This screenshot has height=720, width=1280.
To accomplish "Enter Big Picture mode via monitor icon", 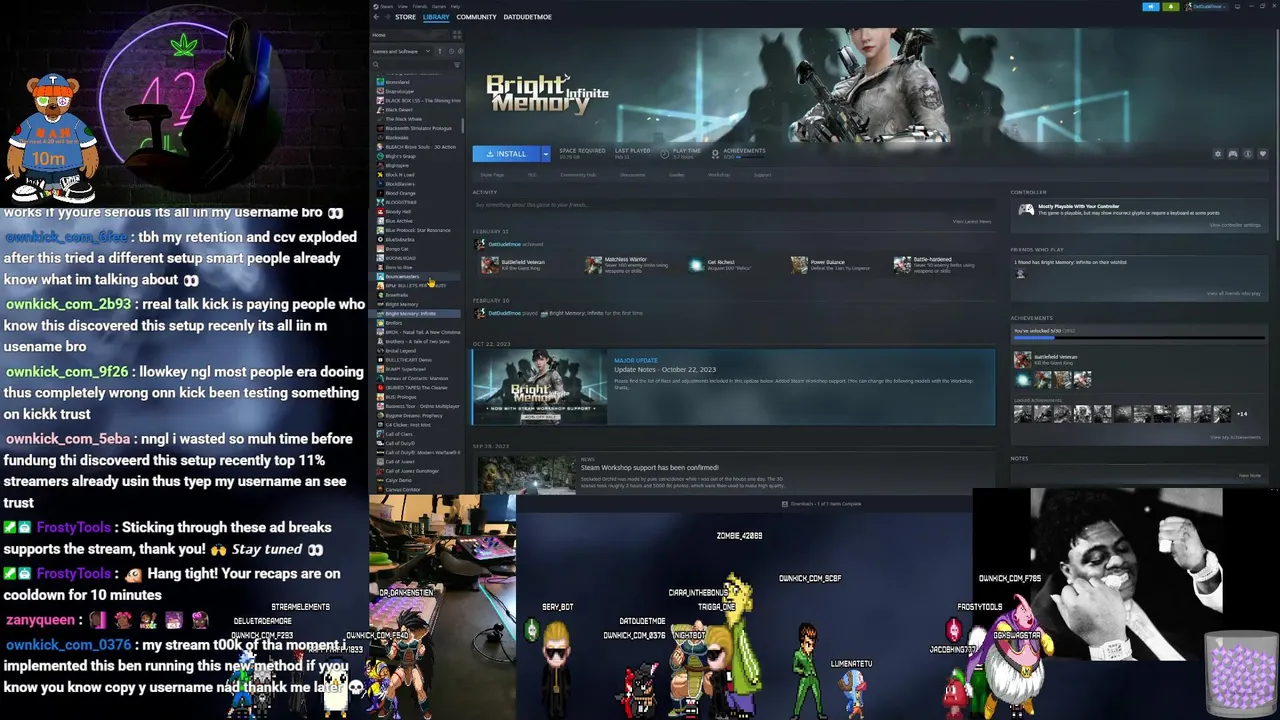I will coord(1237,7).
